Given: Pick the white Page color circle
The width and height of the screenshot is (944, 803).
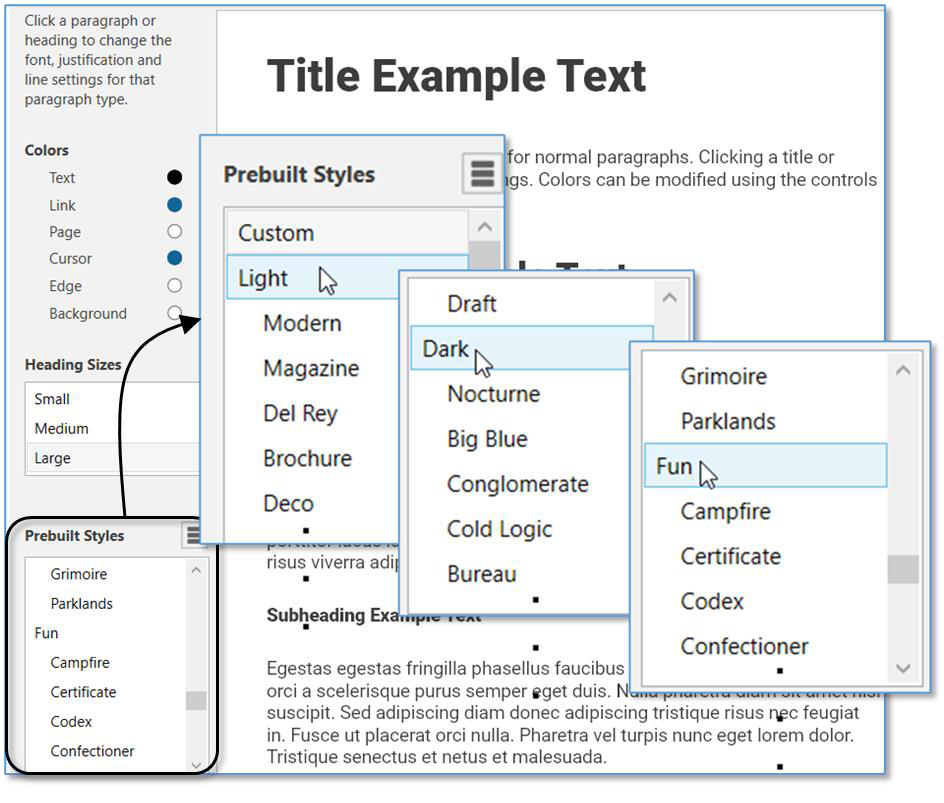Looking at the screenshot, I should coord(174,232).
